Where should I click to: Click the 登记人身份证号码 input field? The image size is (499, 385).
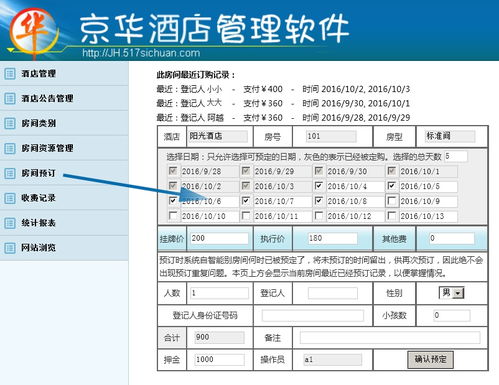(x=313, y=315)
